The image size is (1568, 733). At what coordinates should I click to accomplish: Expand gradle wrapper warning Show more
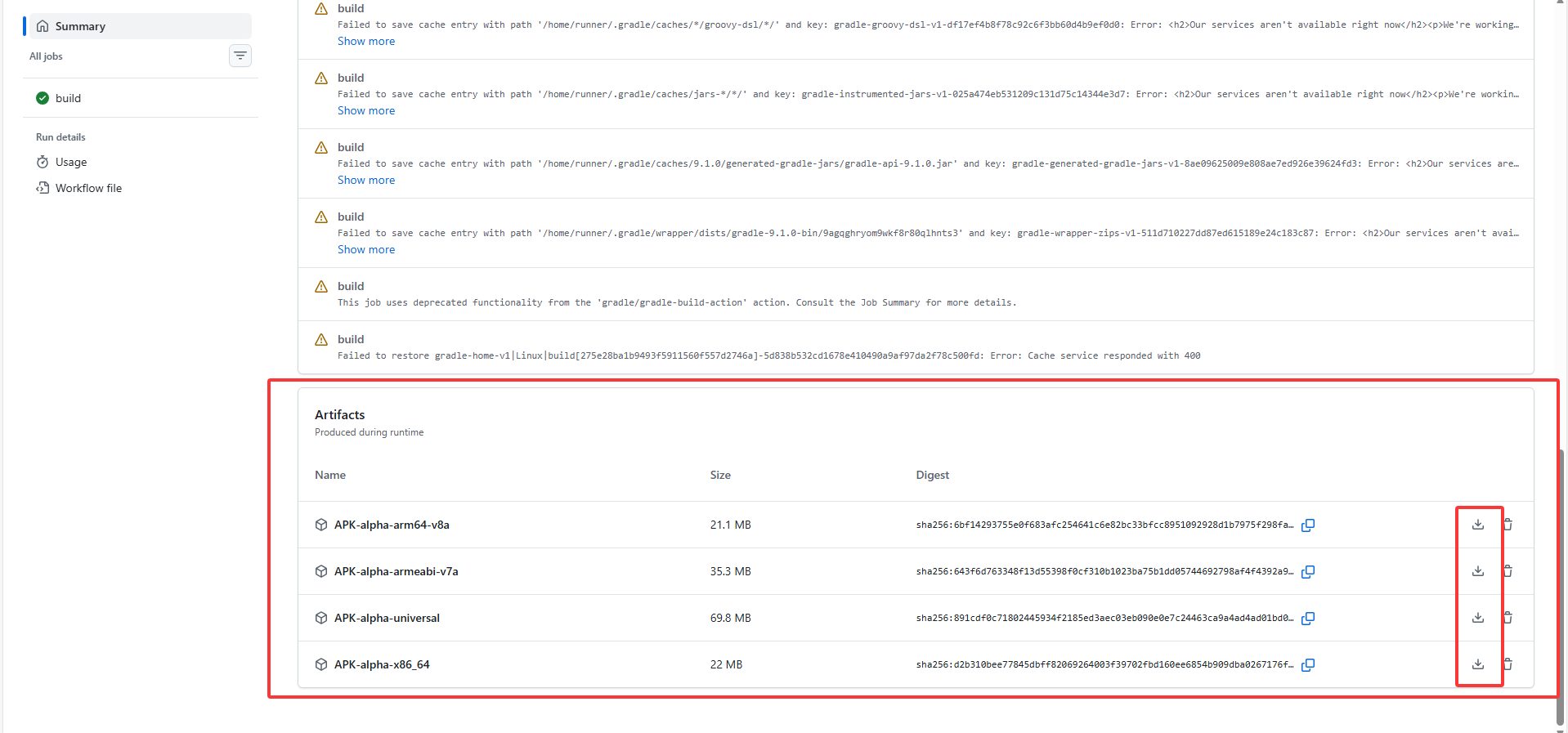[x=366, y=250]
